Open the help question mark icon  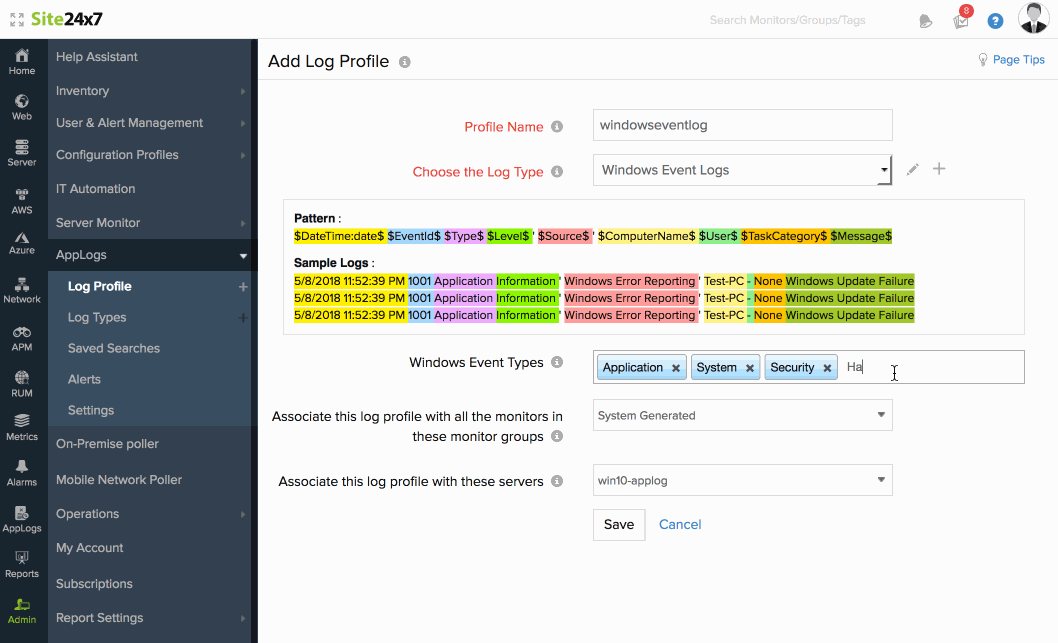pyautogui.click(x=995, y=20)
